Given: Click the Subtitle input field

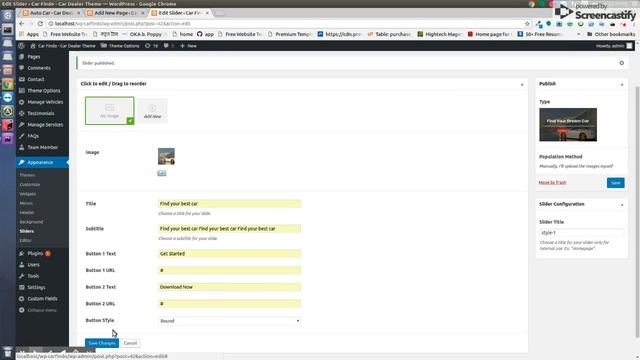Looking at the screenshot, I should point(229,229).
